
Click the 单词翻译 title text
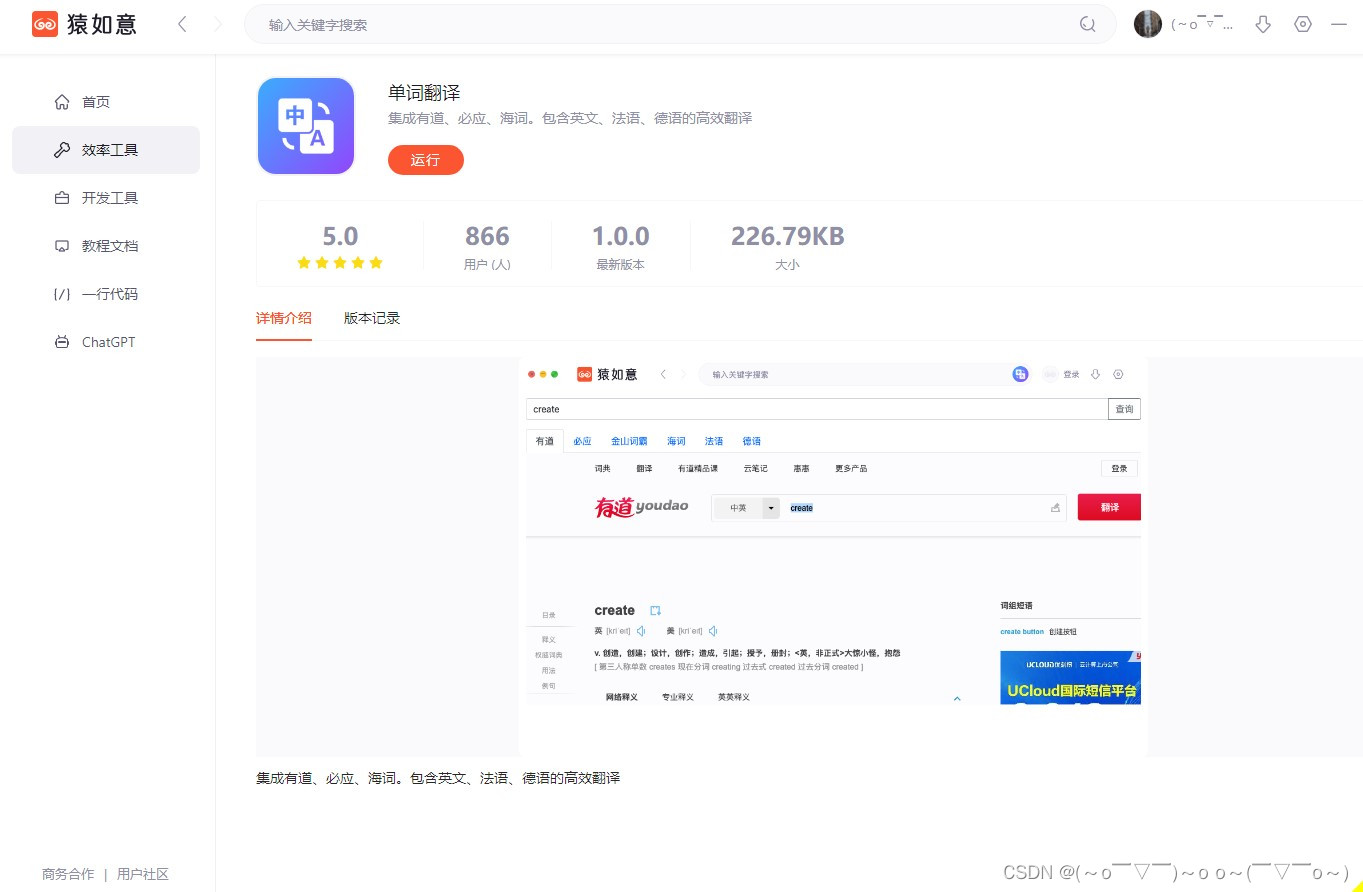pyautogui.click(x=424, y=93)
